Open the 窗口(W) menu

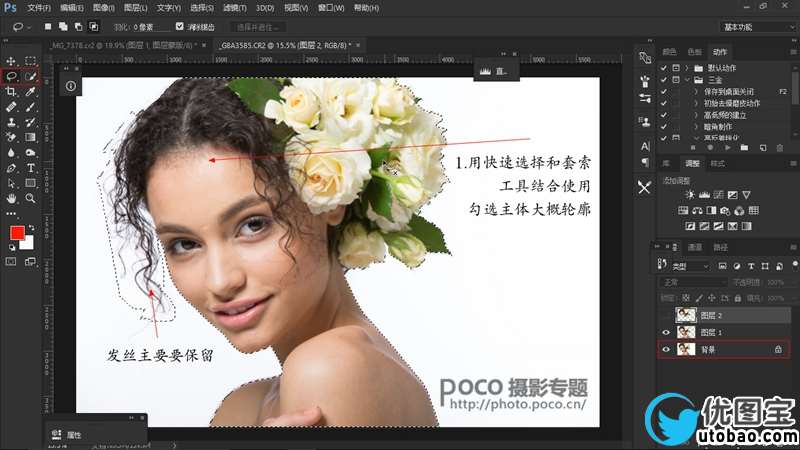coord(331,8)
